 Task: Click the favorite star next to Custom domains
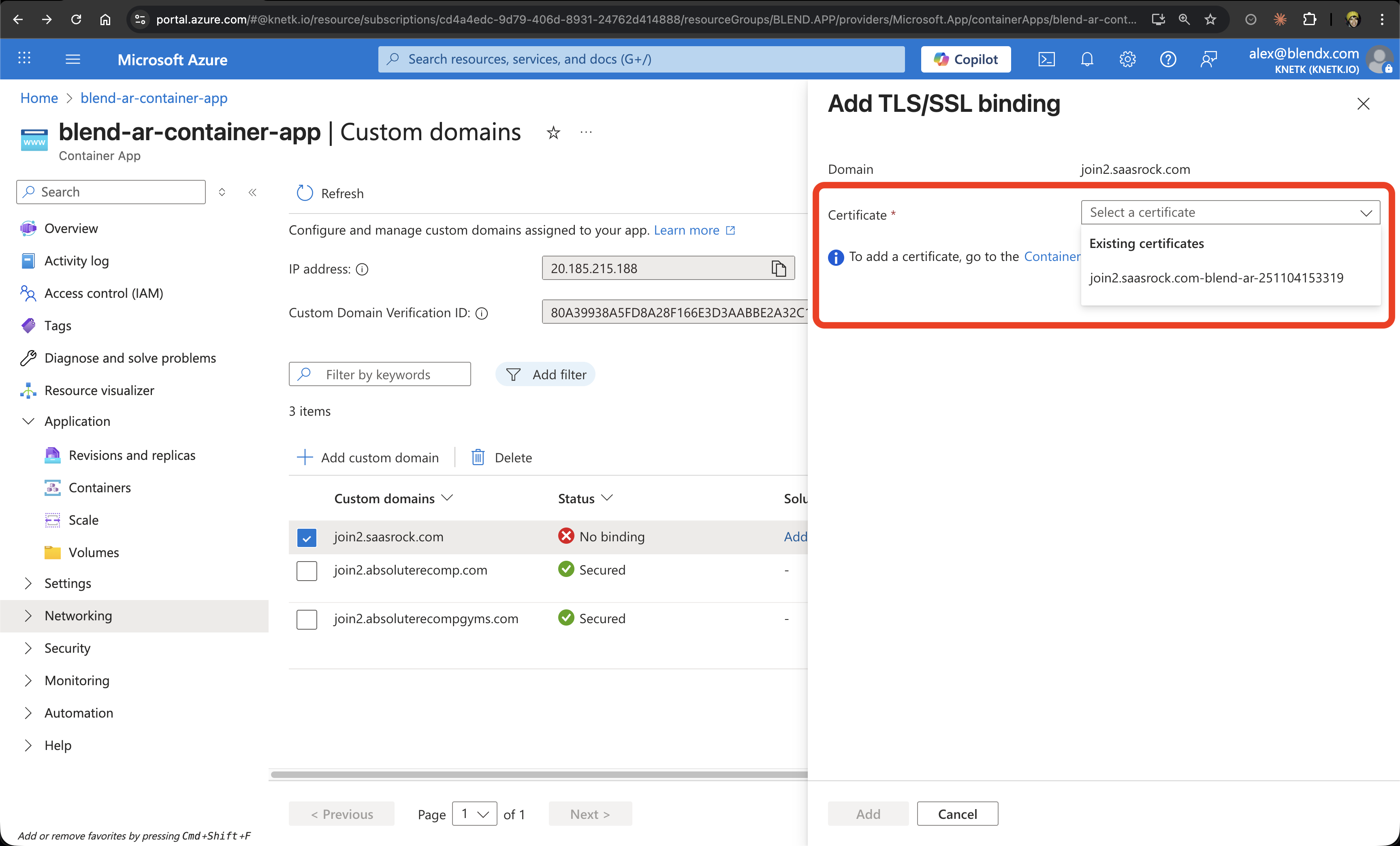[553, 132]
